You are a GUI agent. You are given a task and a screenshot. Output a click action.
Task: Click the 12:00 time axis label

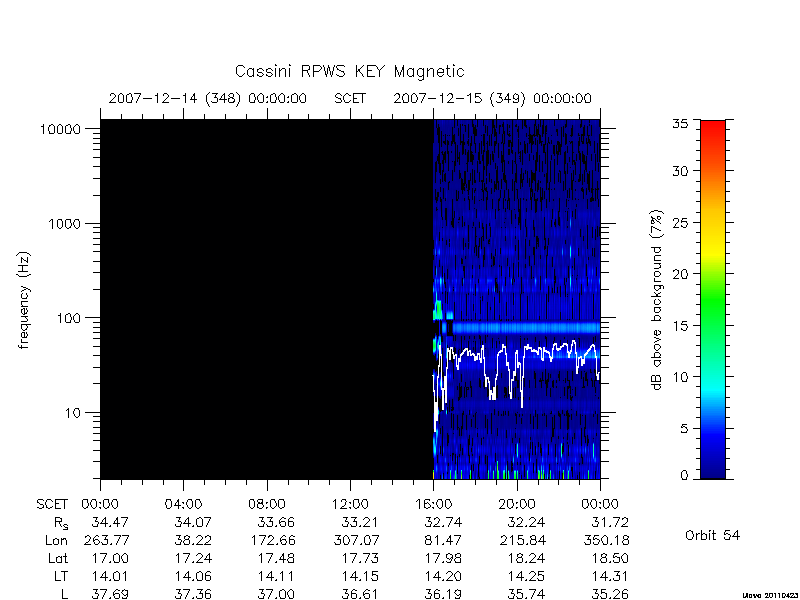tap(350, 504)
